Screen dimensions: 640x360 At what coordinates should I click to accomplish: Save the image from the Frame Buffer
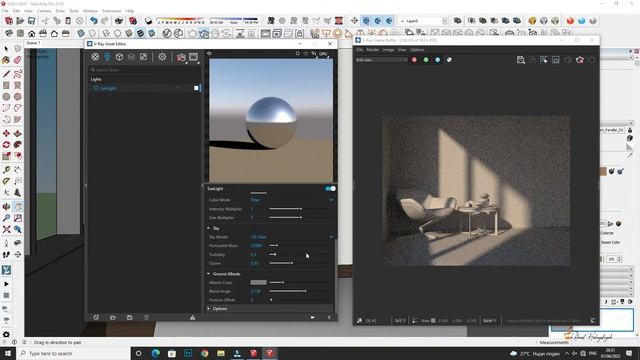click(521, 60)
